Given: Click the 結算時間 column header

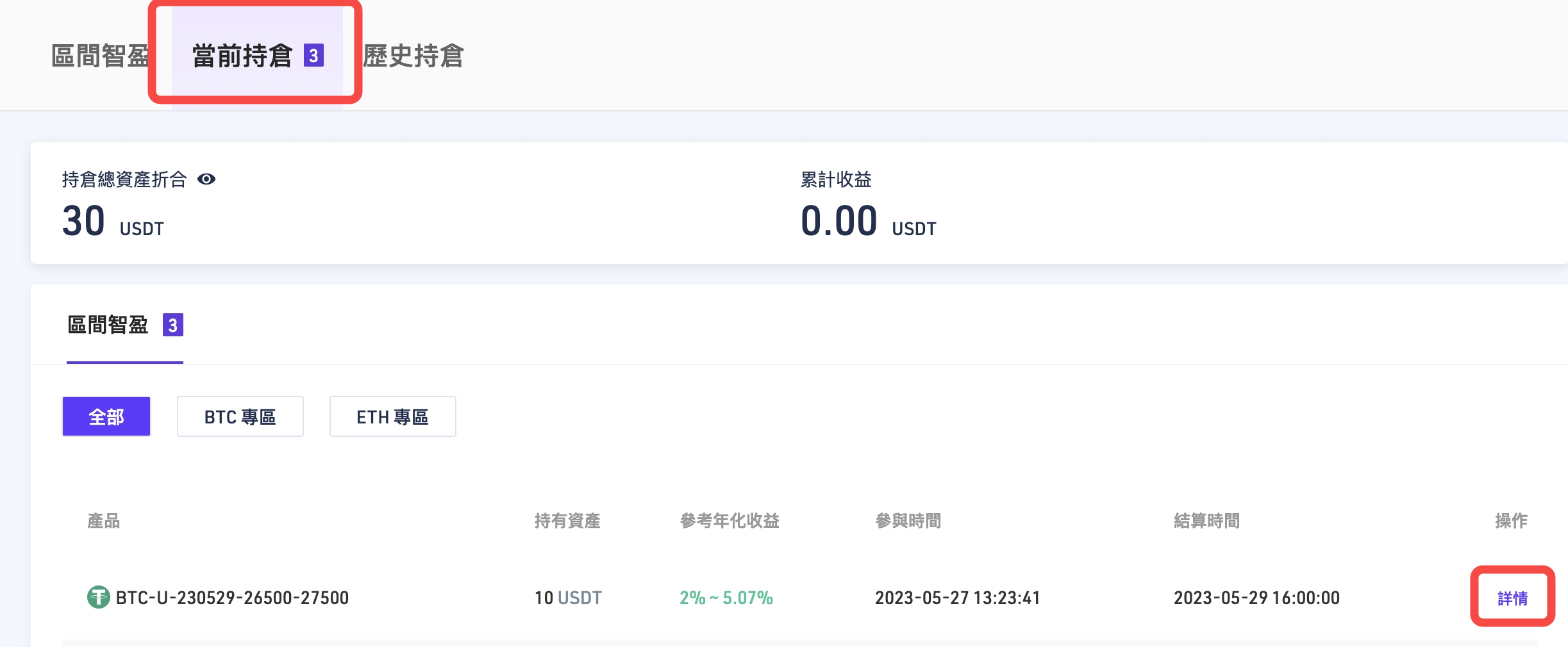Looking at the screenshot, I should 1206,521.
